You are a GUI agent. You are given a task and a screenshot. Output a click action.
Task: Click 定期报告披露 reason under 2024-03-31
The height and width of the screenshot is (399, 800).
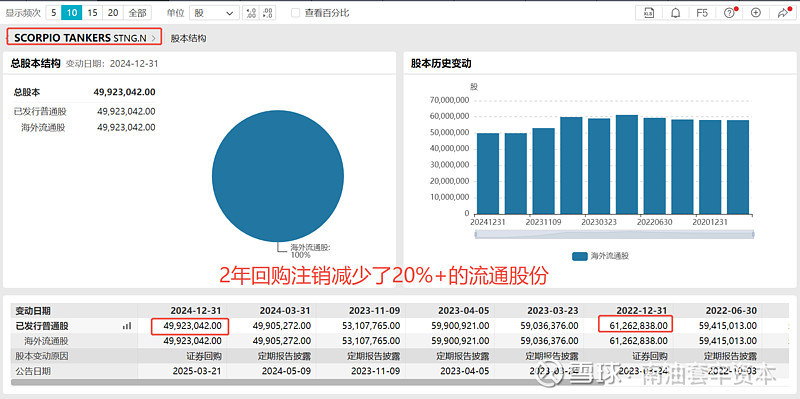285,356
